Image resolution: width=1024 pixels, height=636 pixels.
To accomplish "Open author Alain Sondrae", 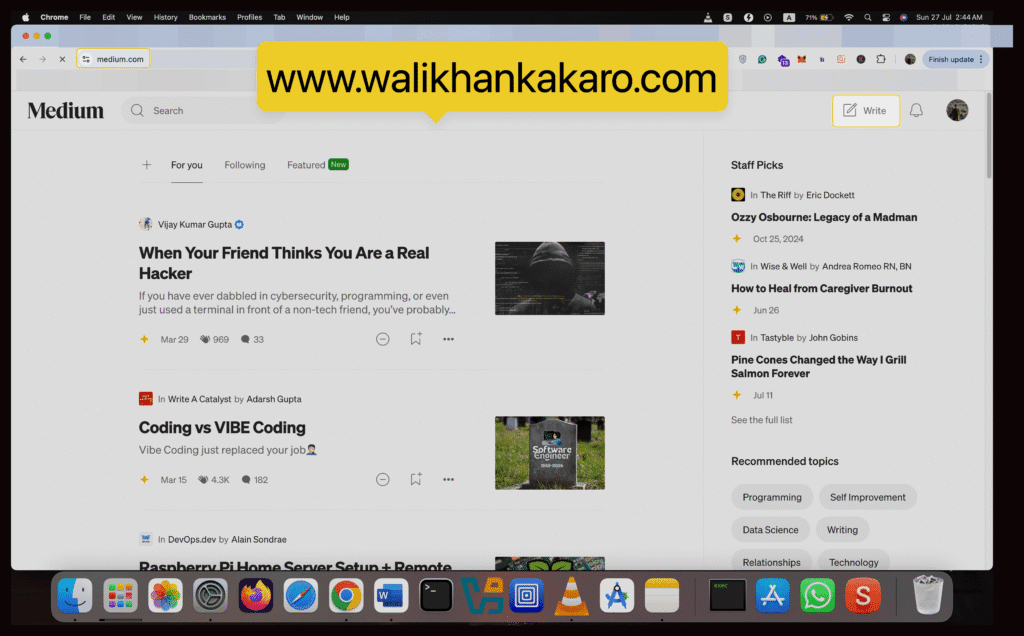I will 259,539.
